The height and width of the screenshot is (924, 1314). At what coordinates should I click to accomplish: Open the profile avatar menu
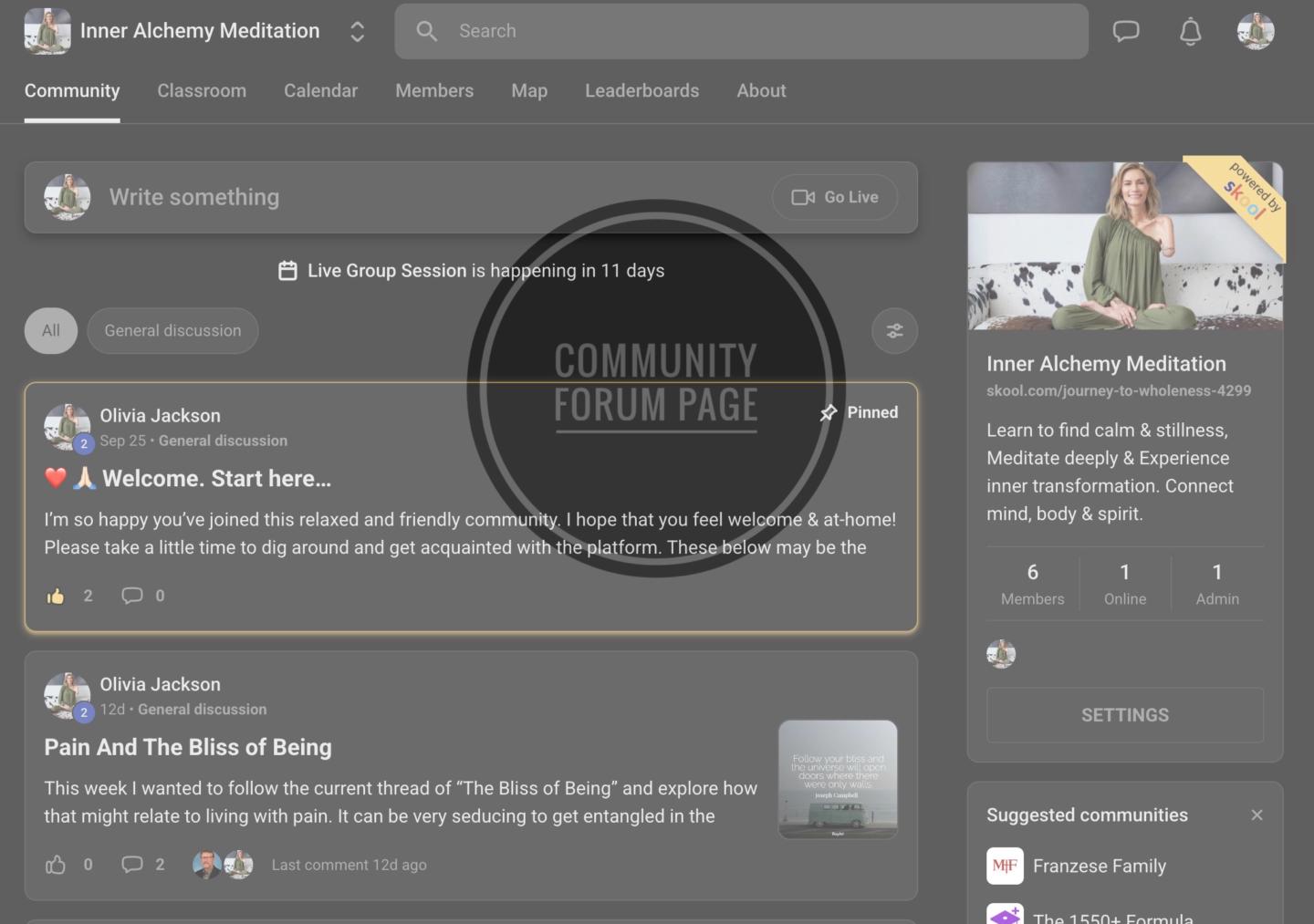1255,32
